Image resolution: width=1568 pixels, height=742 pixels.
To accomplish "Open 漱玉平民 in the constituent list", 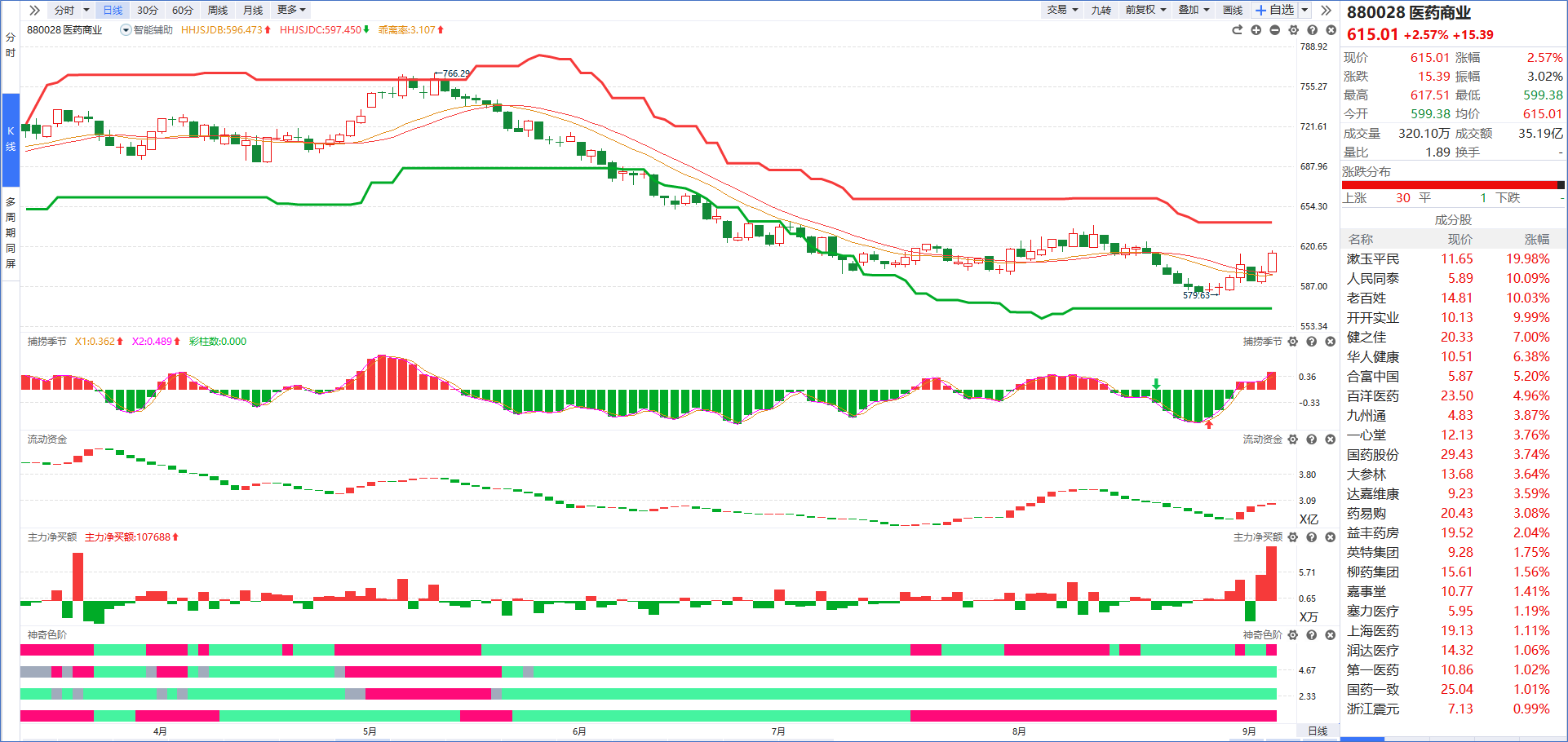I will click(x=1372, y=259).
